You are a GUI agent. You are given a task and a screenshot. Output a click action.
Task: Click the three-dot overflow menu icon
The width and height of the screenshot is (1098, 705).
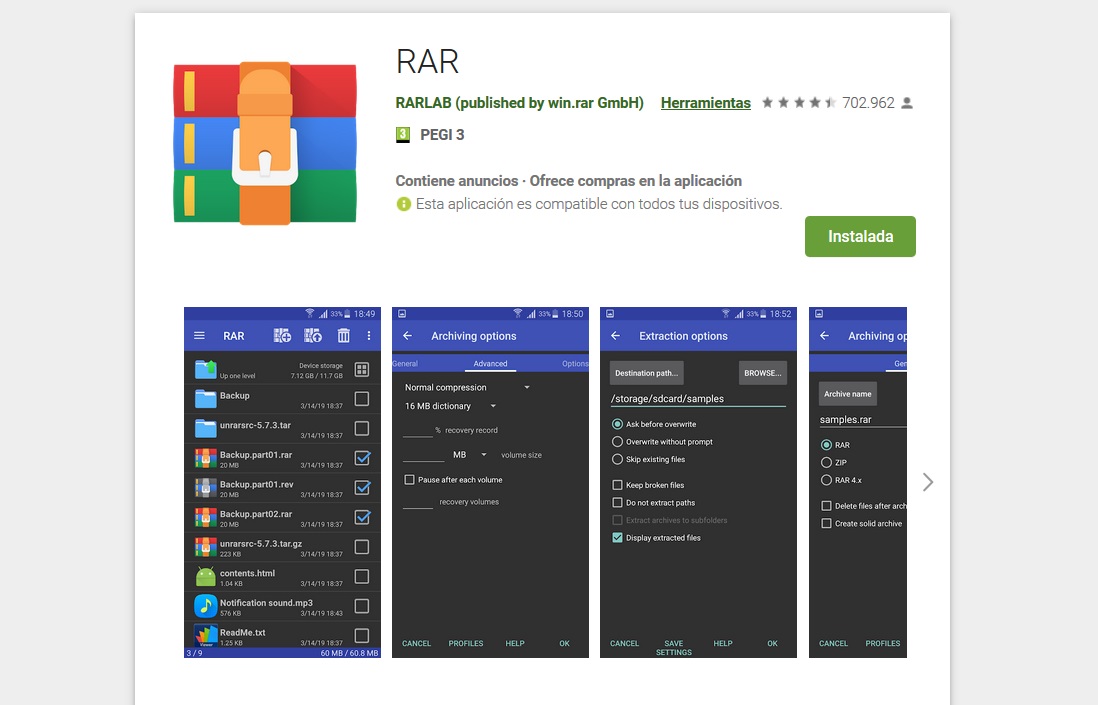[368, 336]
